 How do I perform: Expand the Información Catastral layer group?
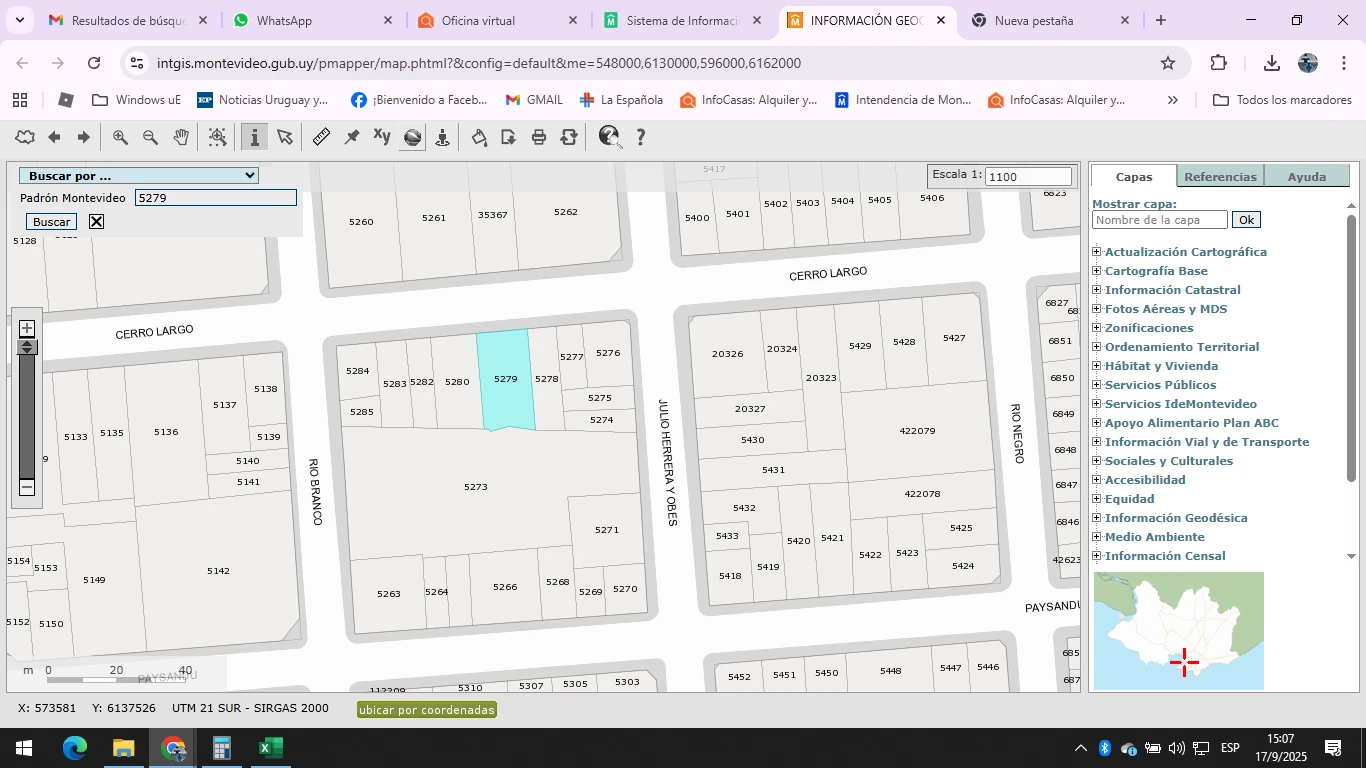(1097, 290)
